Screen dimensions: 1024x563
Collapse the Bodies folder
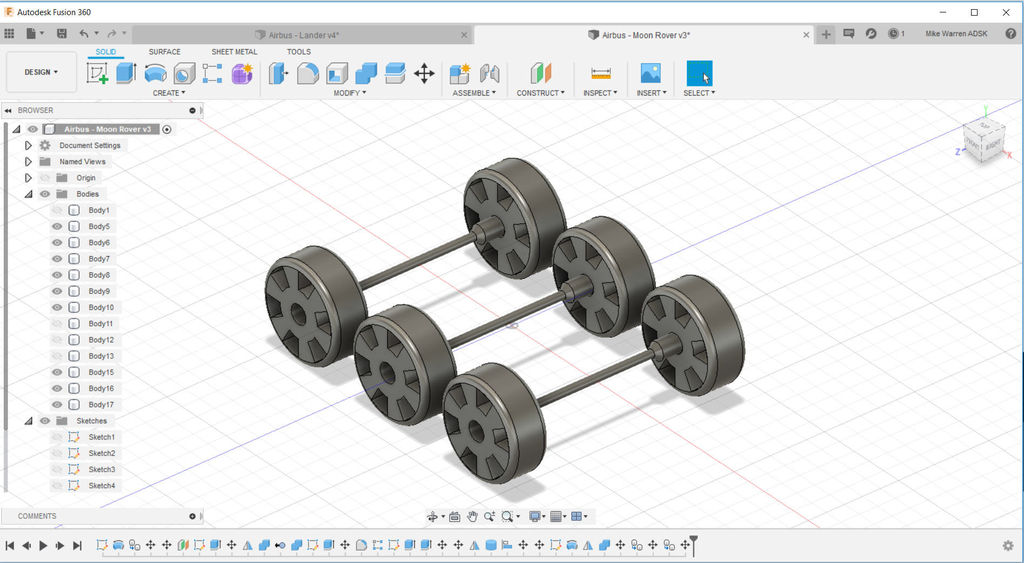coord(28,194)
